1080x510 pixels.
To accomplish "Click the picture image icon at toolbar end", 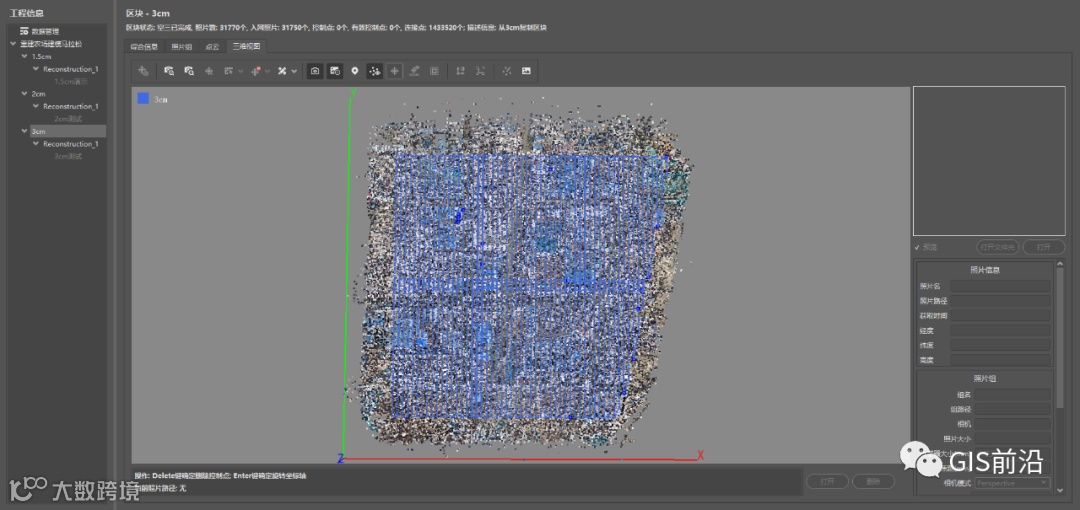I will 526,71.
